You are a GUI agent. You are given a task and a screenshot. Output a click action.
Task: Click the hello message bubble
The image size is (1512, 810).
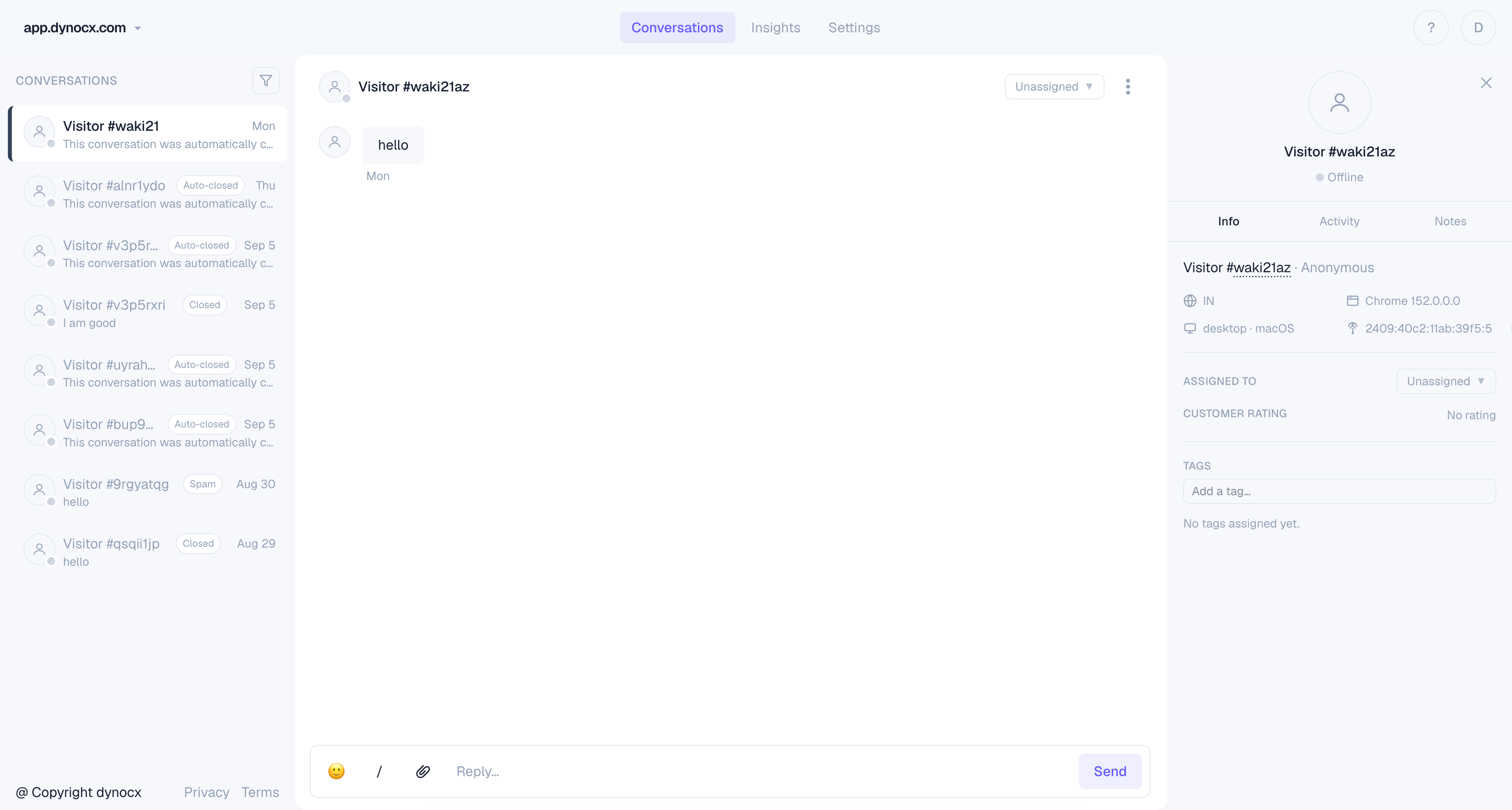click(x=393, y=145)
